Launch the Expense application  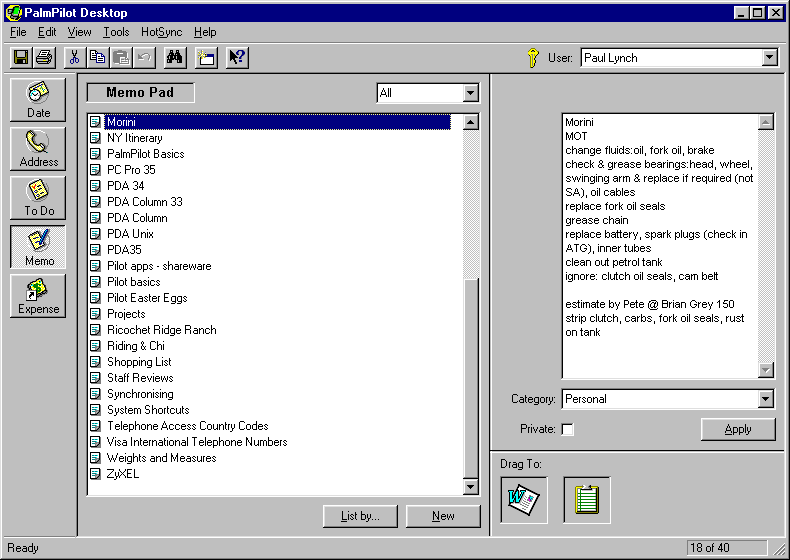(38, 296)
